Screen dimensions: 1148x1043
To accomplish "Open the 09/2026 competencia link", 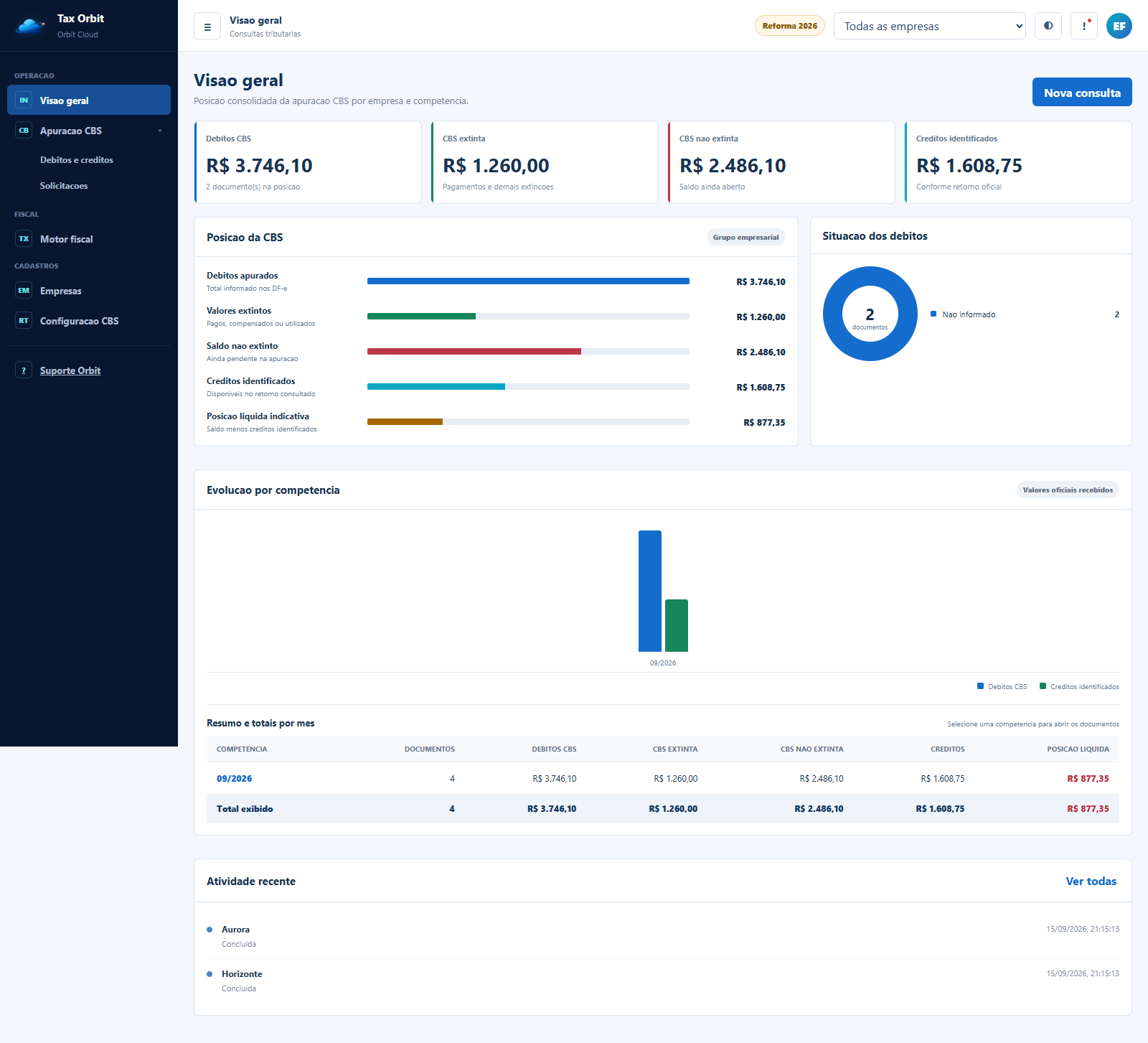I will click(x=234, y=778).
